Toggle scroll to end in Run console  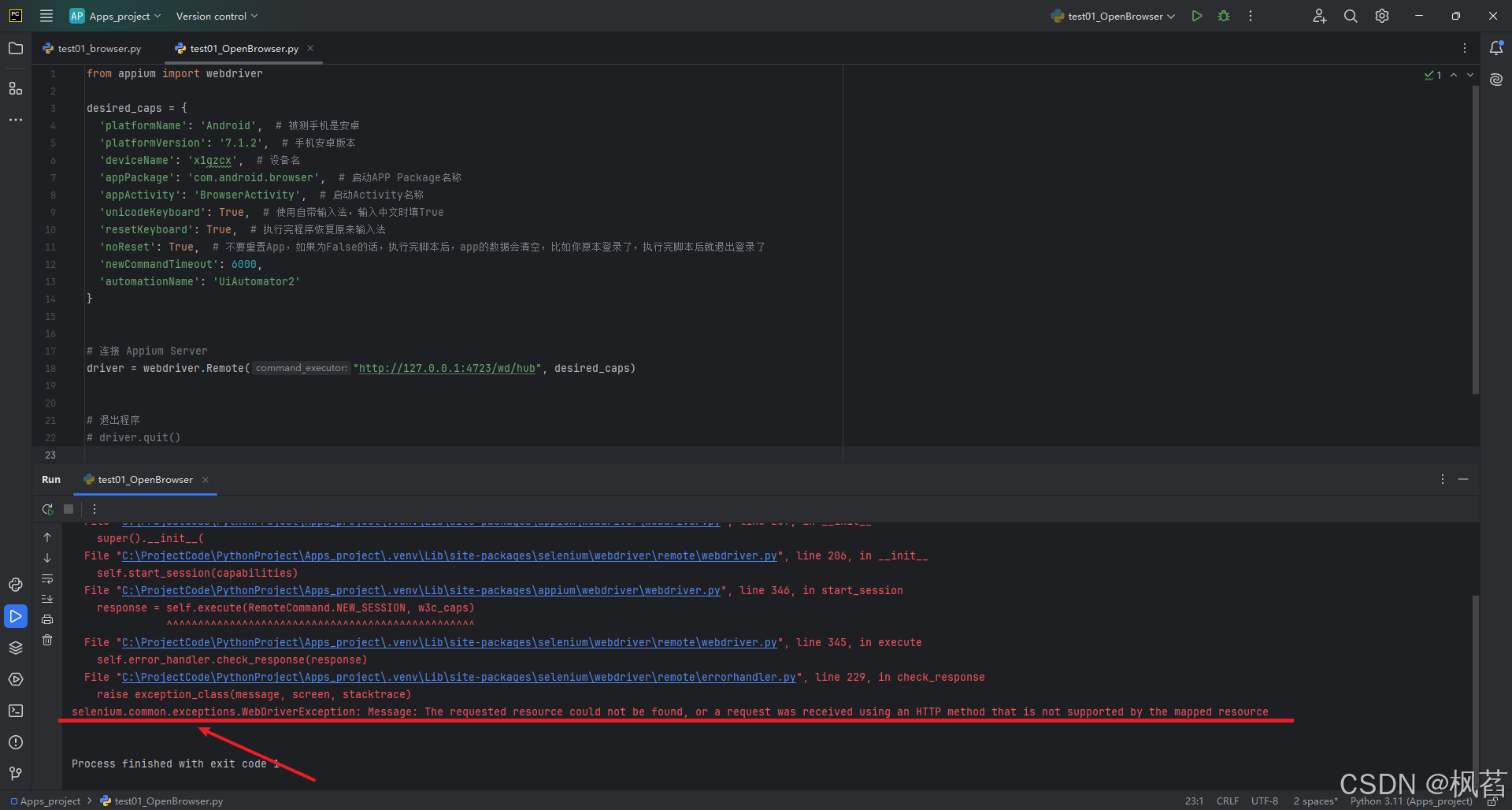[x=47, y=599]
